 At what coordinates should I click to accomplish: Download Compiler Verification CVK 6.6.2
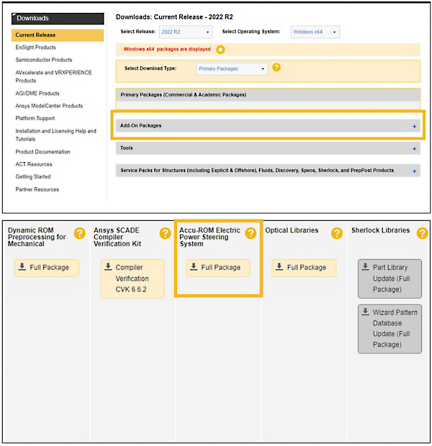pos(133,279)
